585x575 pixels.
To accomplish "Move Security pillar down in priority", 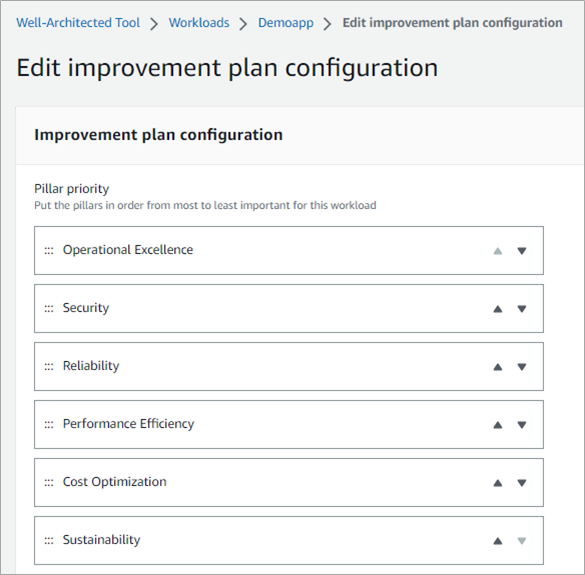I will coord(522,309).
